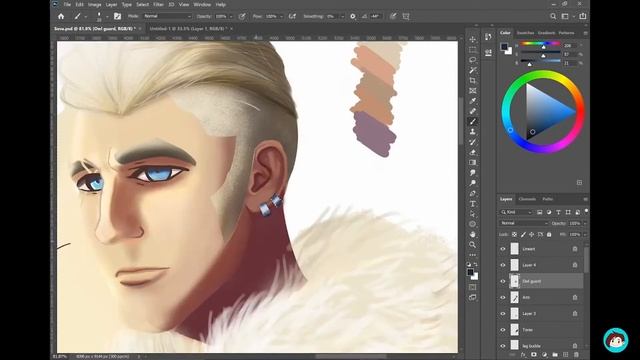Select the Move tool

click(x=473, y=40)
